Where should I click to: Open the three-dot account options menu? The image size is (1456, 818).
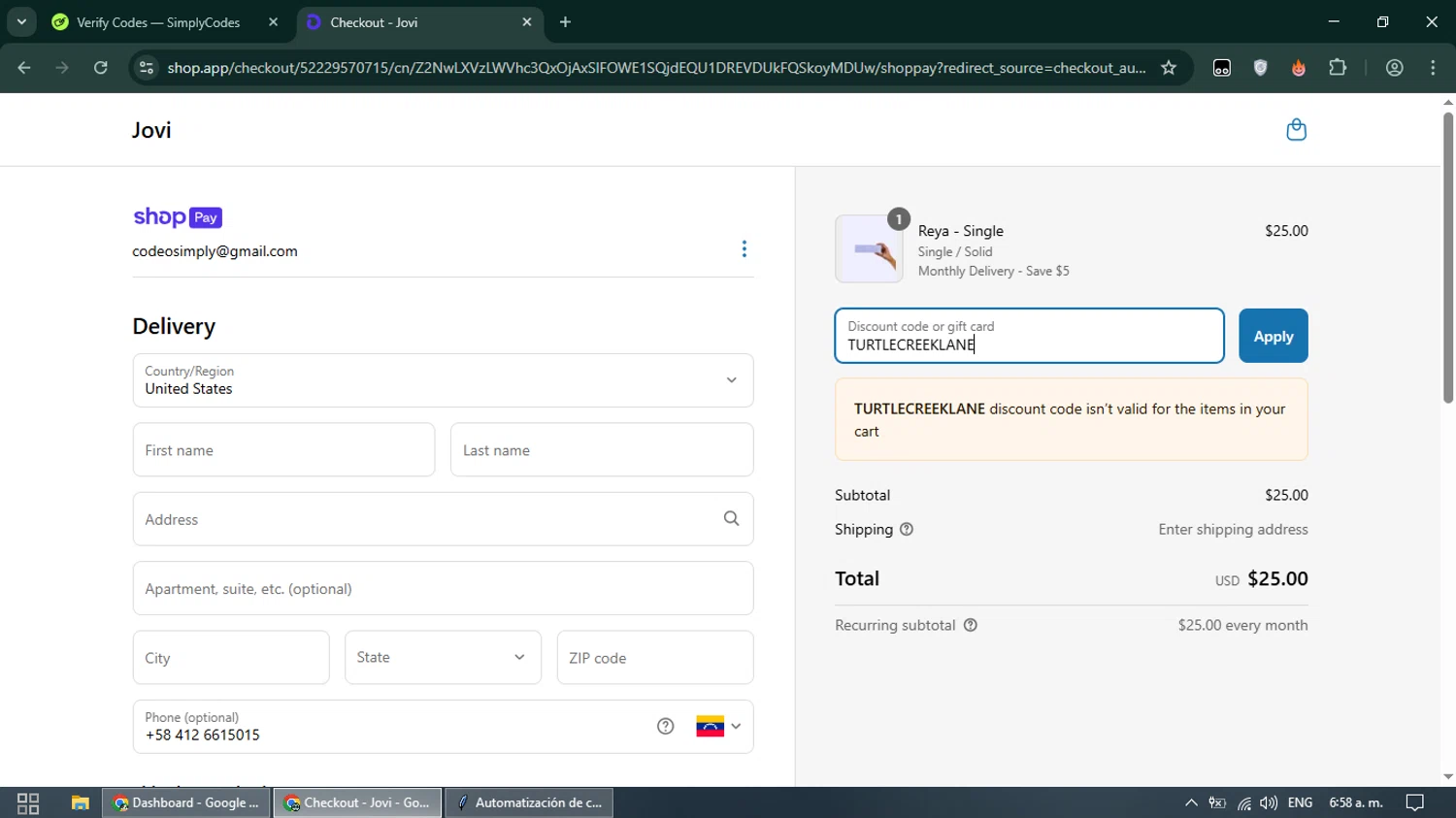tap(745, 249)
